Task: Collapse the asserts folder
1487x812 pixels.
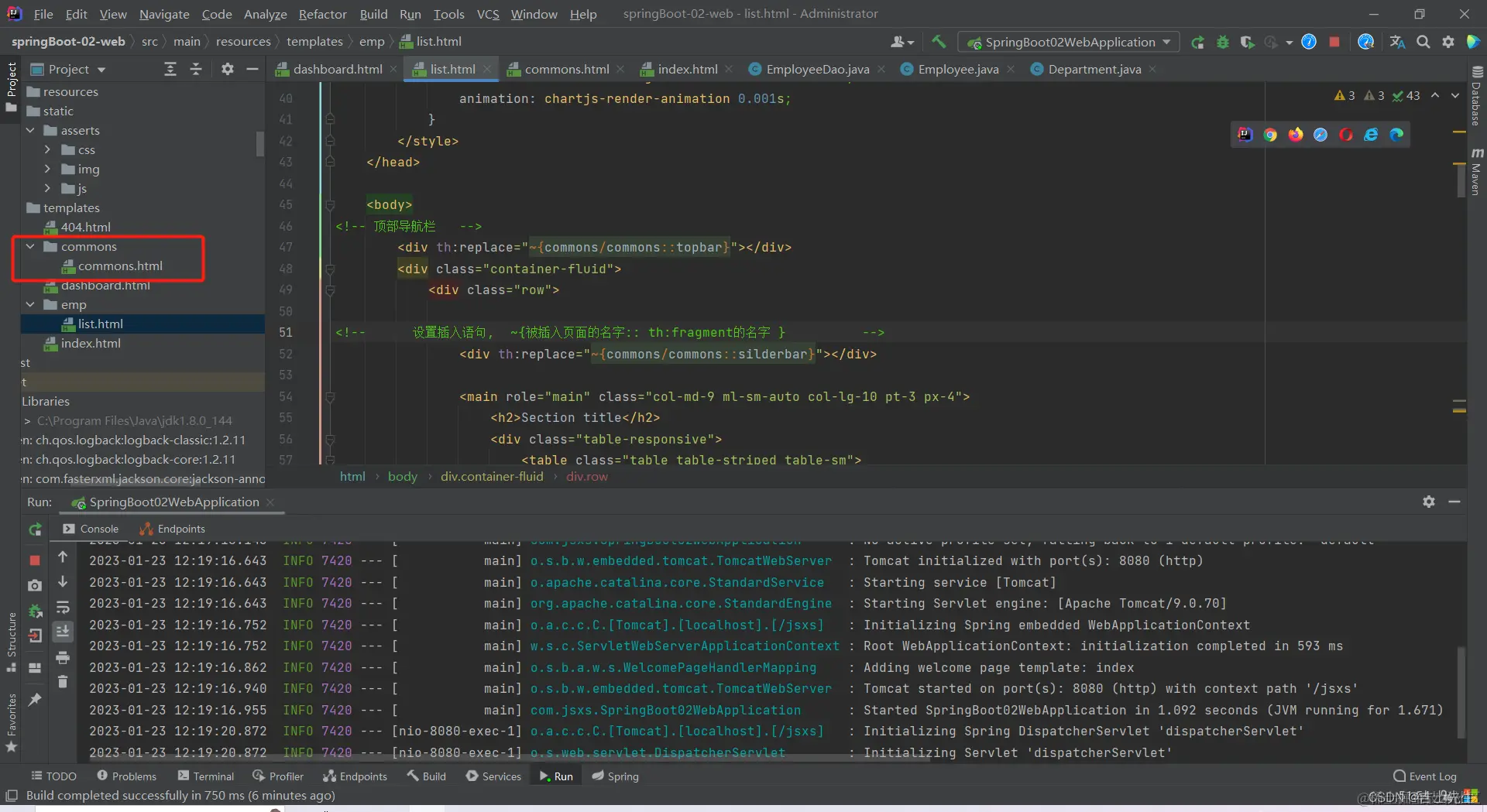Action: pyautogui.click(x=30, y=130)
